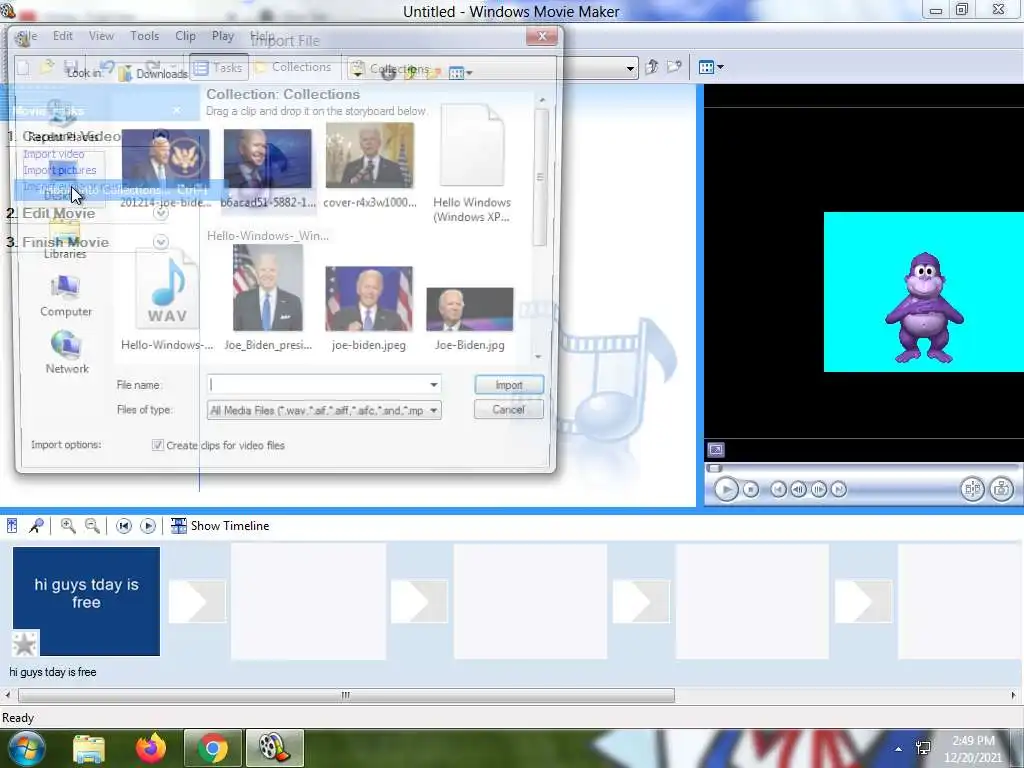The height and width of the screenshot is (768, 1024).
Task: Zoom out on the storyboard
Action: (92, 526)
